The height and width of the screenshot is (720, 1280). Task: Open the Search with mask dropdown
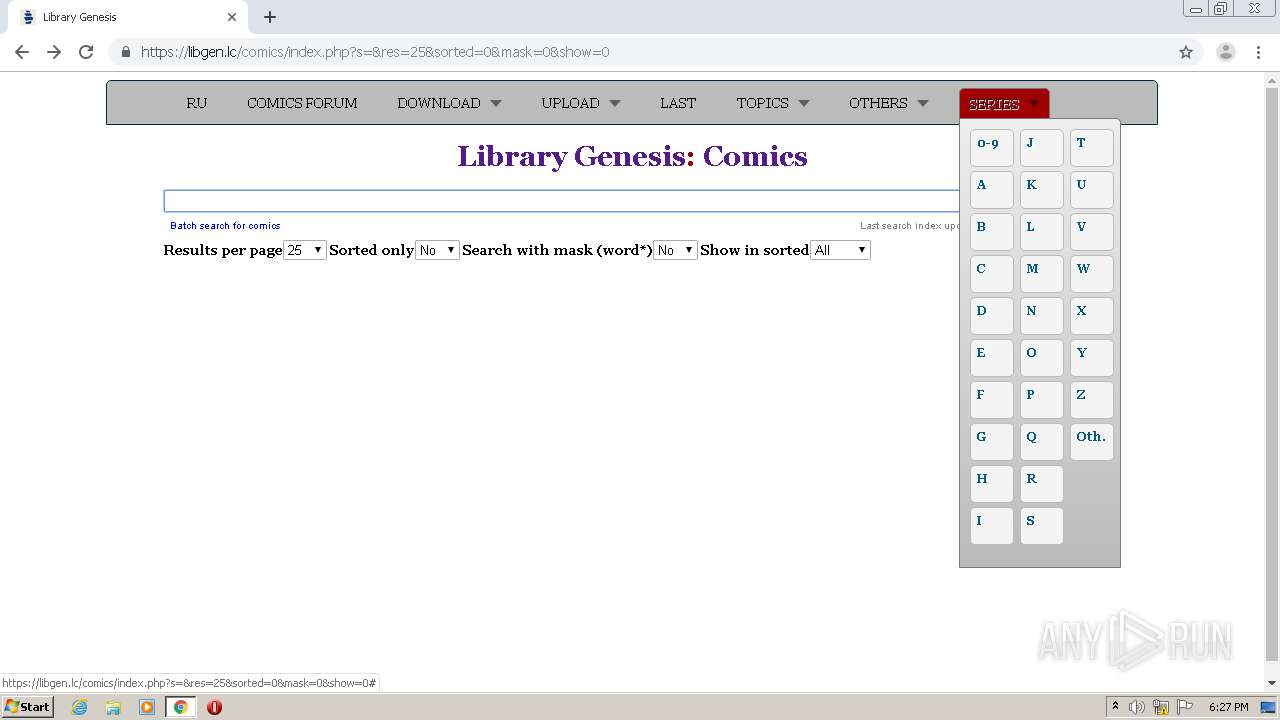coord(675,250)
